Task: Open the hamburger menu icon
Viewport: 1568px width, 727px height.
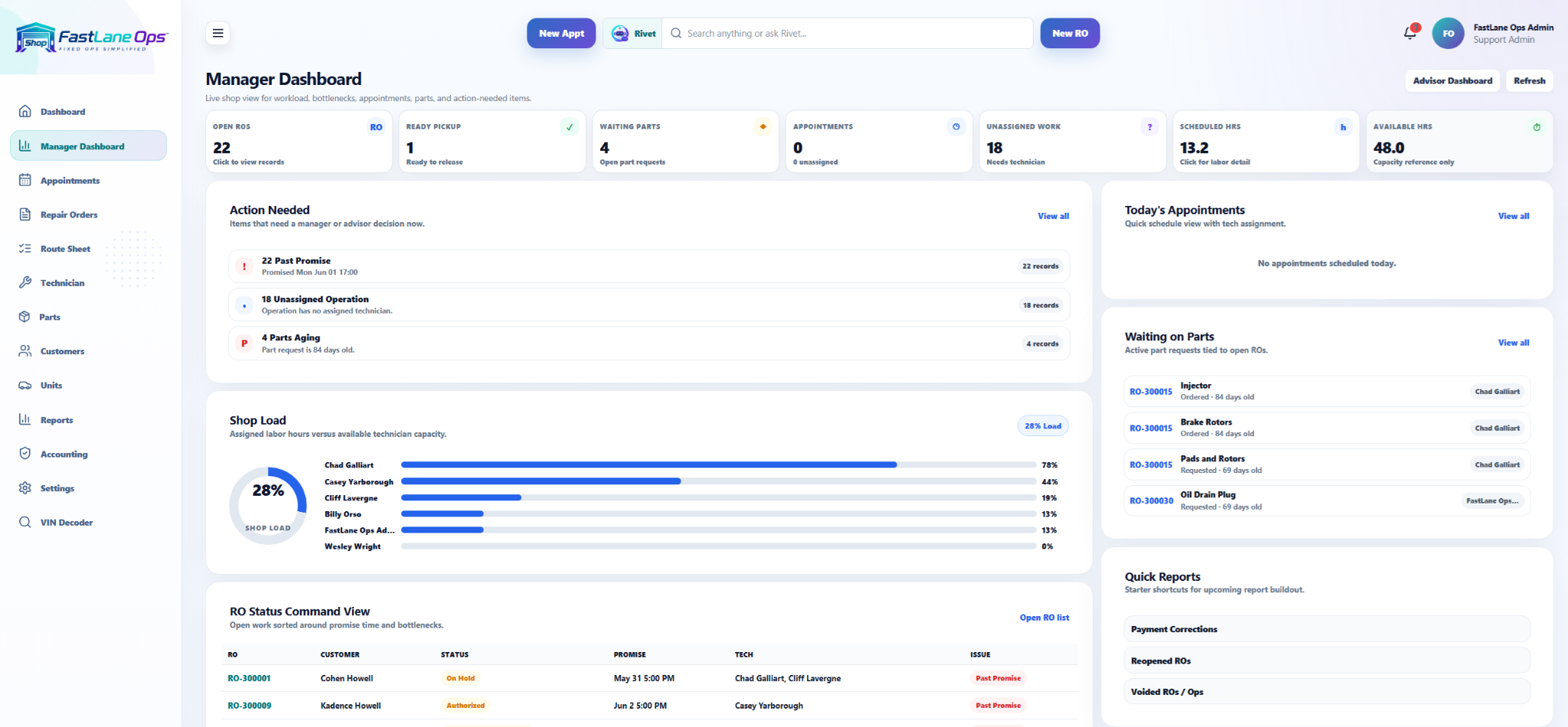Action: 218,33
